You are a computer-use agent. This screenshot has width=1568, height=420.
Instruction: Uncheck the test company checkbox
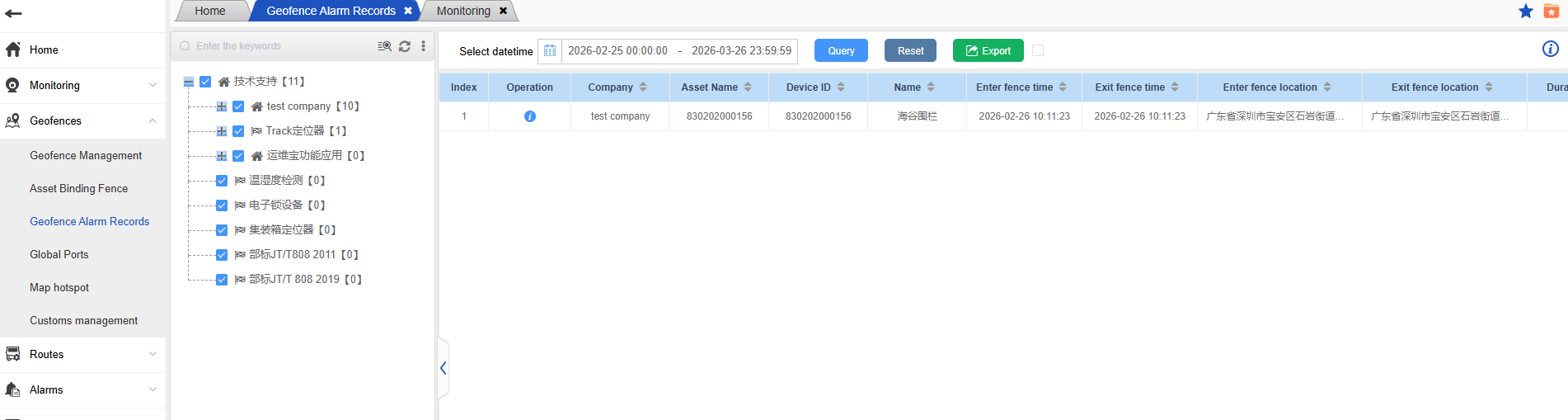tap(238, 106)
